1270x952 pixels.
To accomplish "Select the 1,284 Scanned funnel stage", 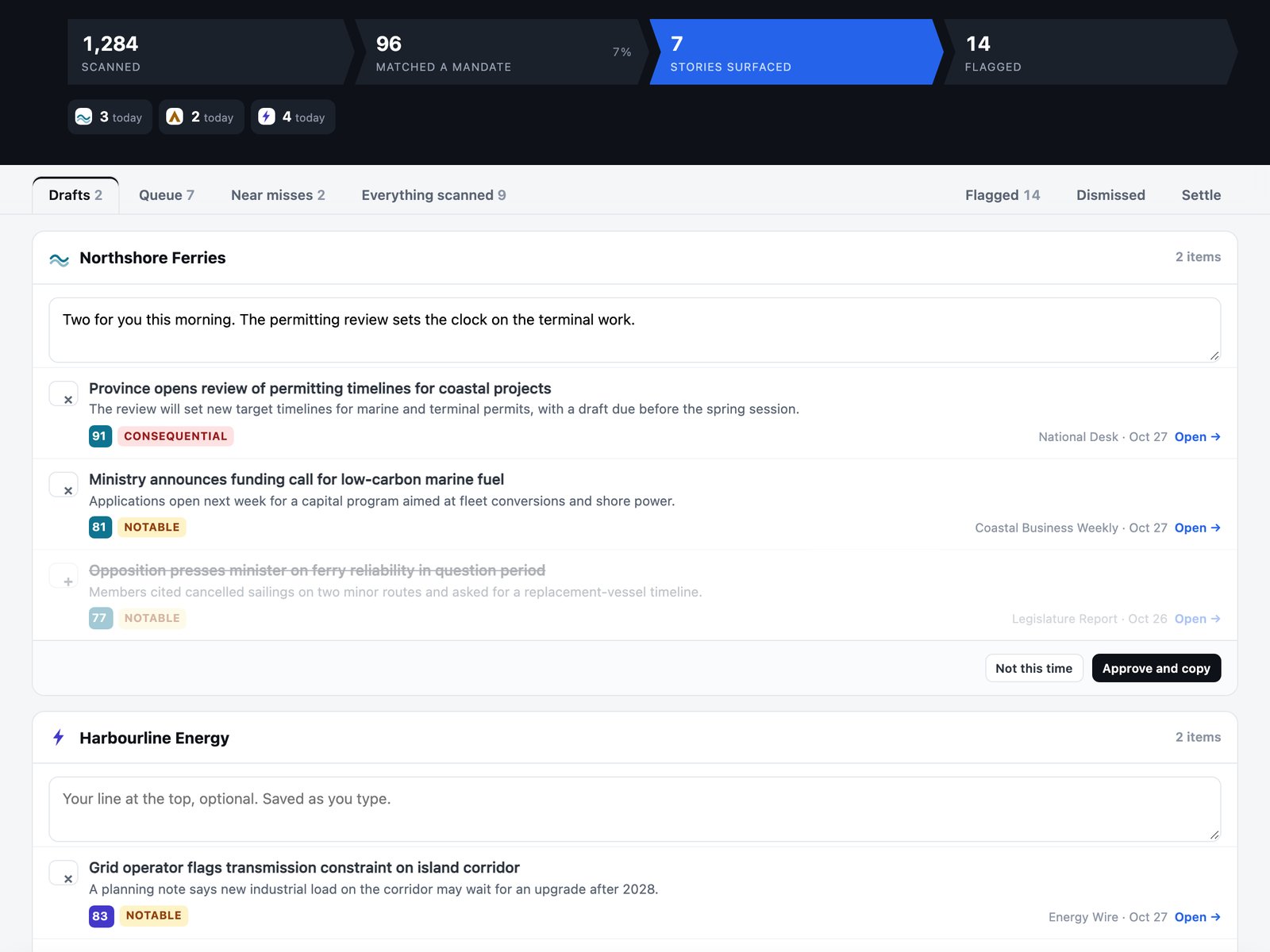I will (210, 52).
